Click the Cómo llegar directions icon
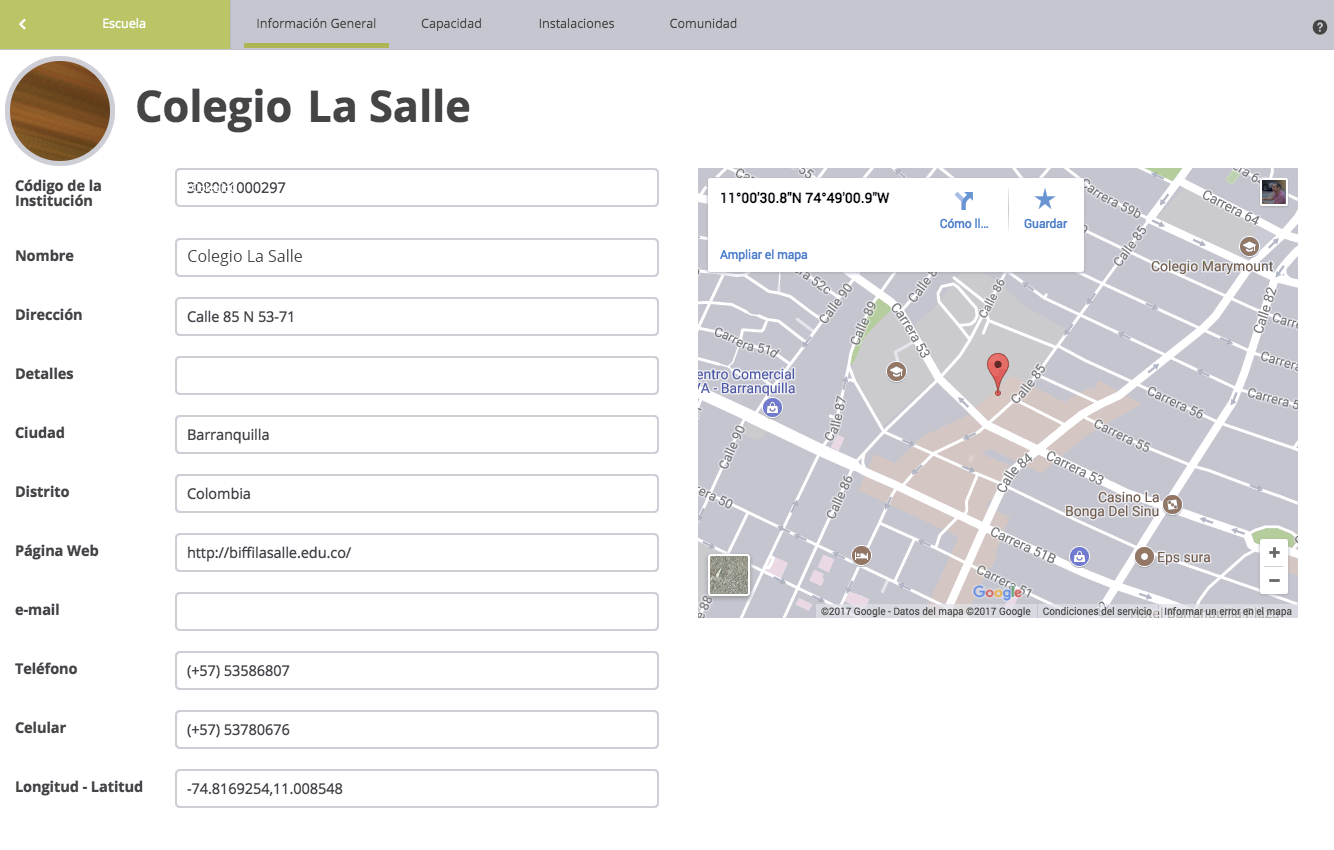Image resolution: width=1334 pixels, height=850 pixels. (964, 201)
